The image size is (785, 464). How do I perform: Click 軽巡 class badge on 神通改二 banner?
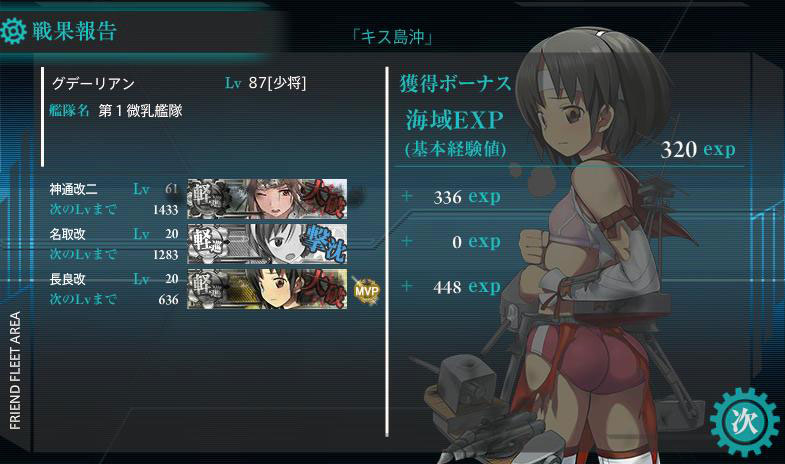pos(207,199)
